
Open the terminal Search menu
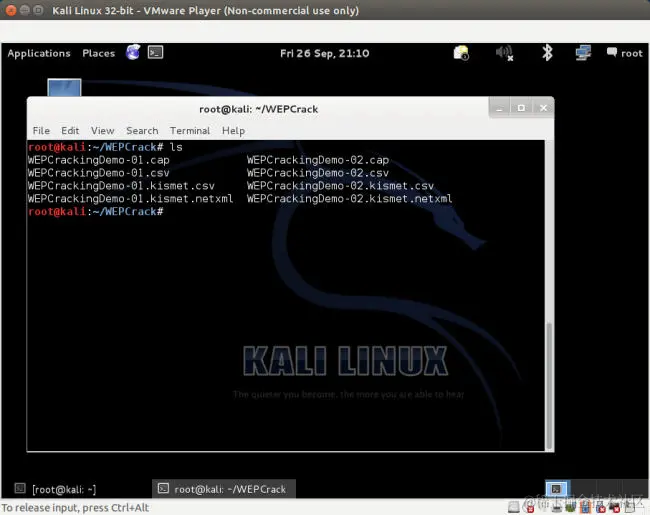pos(142,131)
